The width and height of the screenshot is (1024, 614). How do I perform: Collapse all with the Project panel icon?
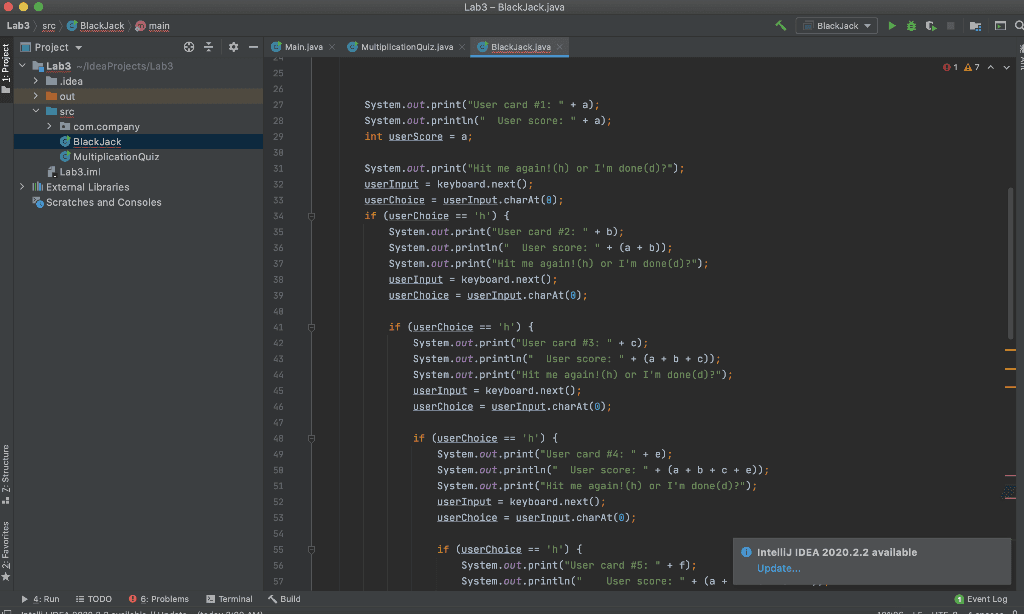(208, 47)
